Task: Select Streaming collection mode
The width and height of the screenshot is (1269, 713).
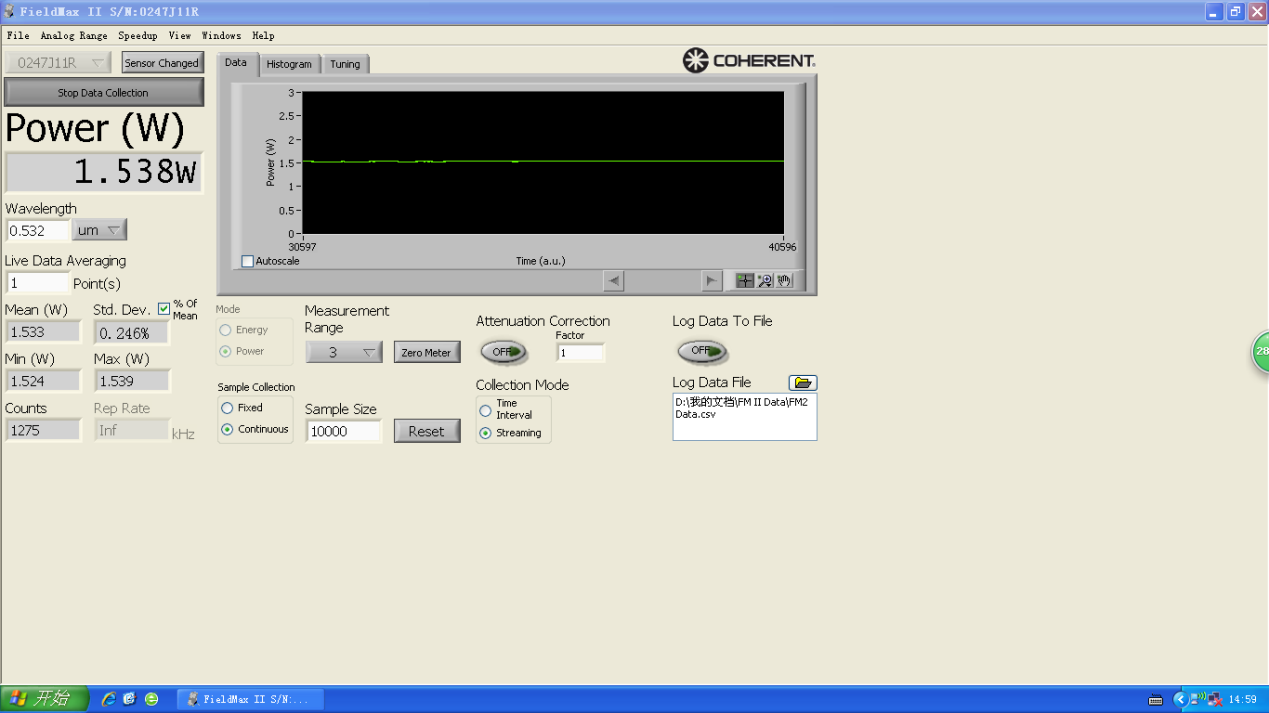Action: tap(485, 433)
